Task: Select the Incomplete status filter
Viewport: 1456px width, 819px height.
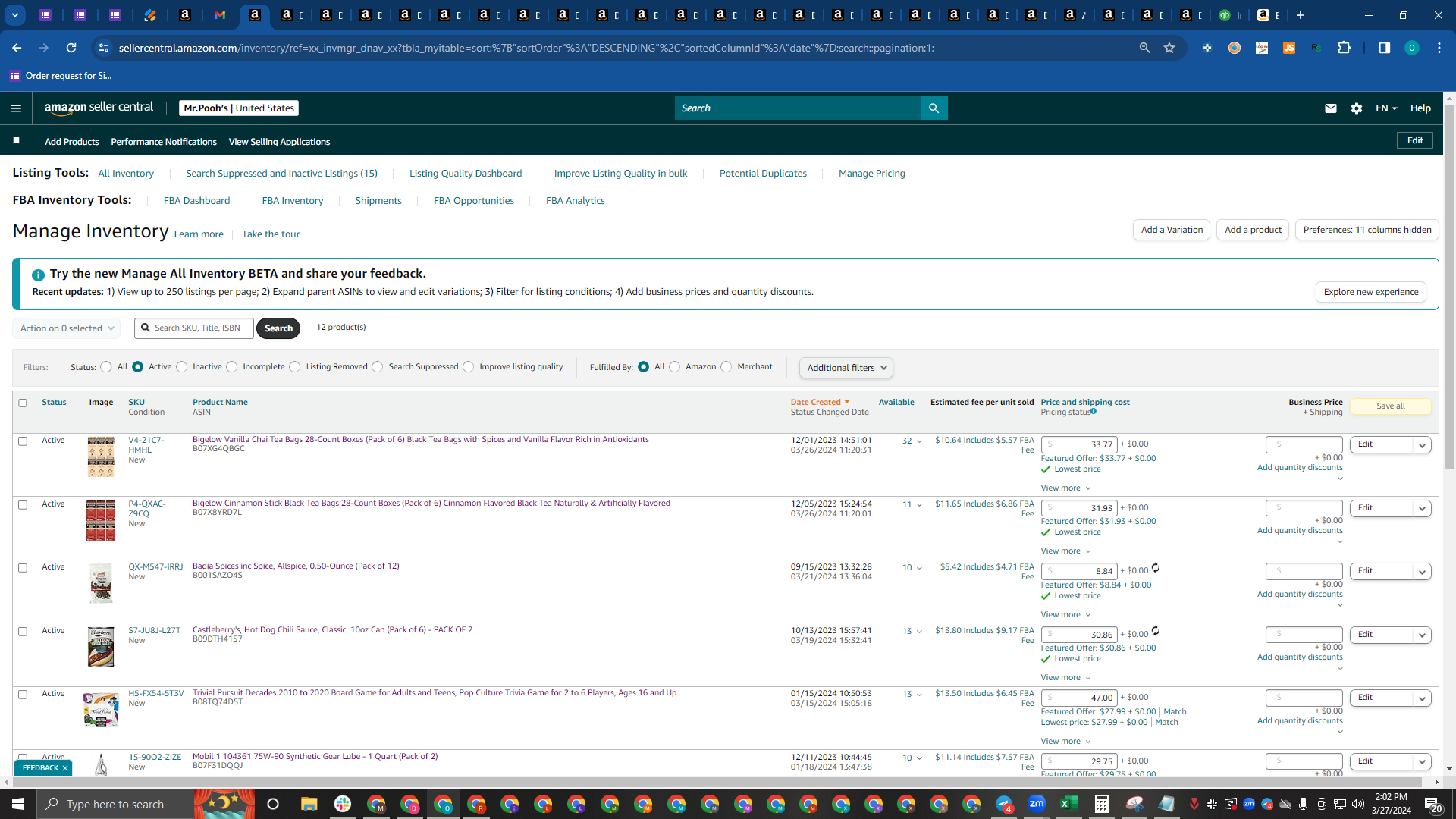Action: (x=232, y=367)
